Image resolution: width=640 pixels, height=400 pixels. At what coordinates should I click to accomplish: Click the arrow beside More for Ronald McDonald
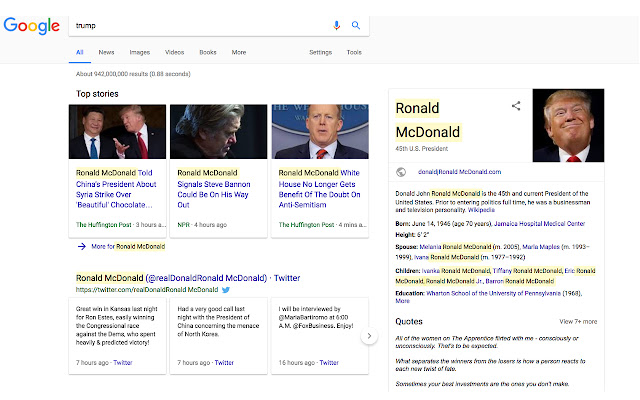[82, 247]
